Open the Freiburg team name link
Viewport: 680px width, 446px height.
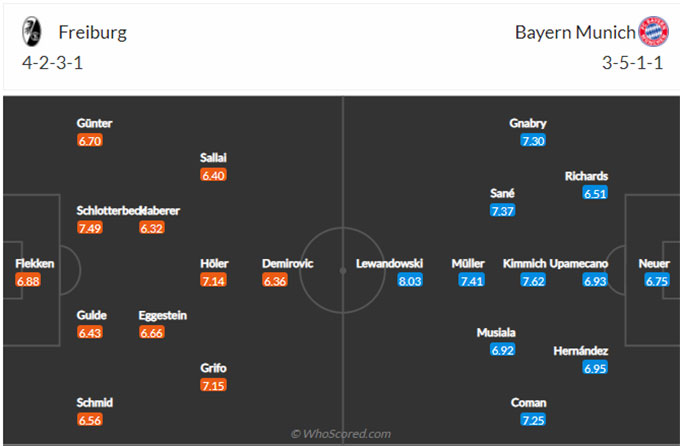click(92, 33)
